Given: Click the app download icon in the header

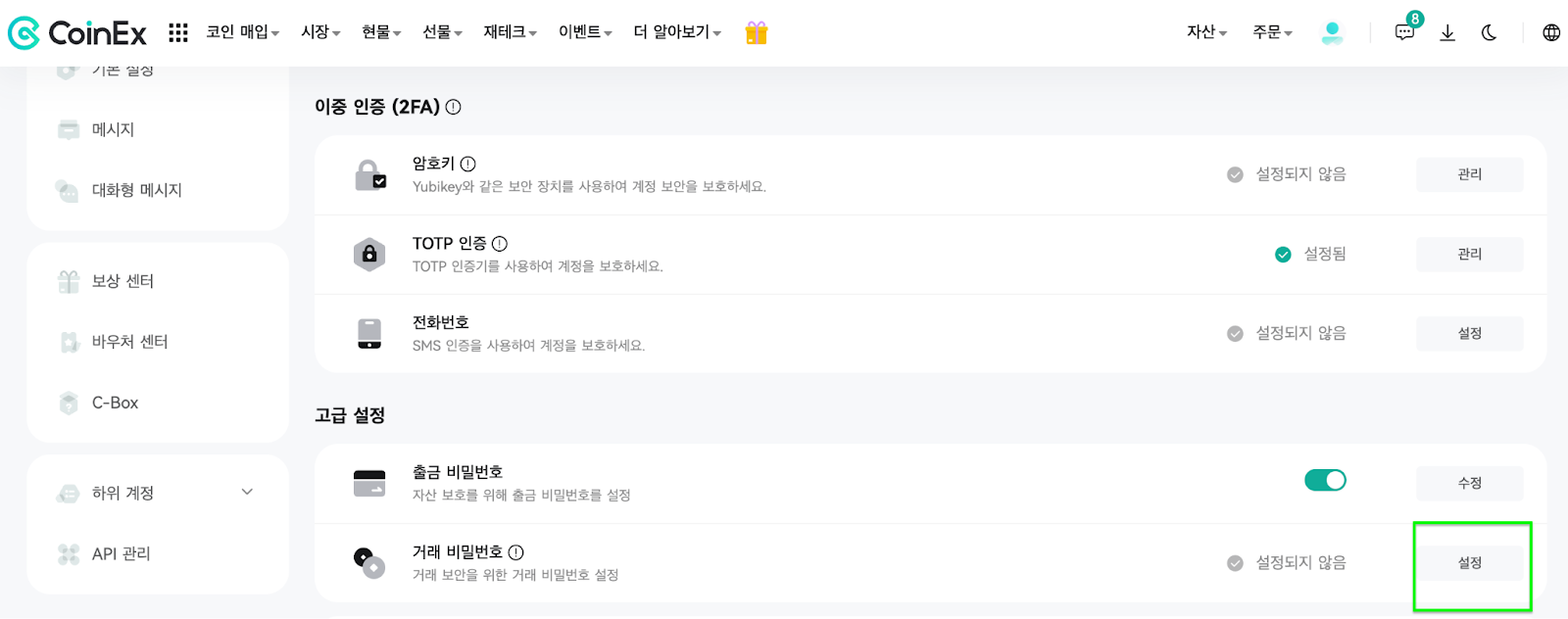Looking at the screenshot, I should pos(1448,32).
